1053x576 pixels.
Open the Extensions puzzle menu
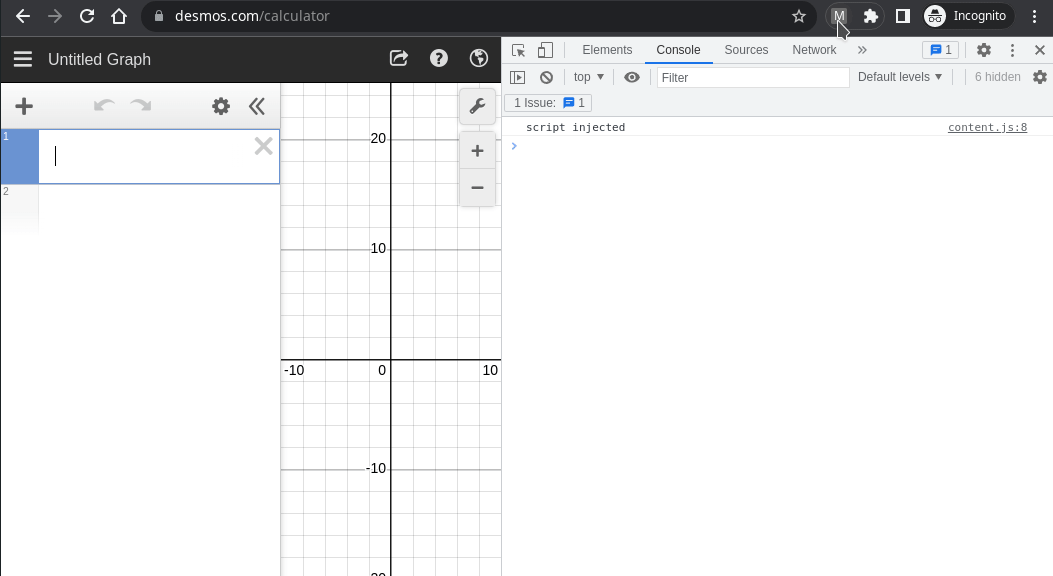870,16
